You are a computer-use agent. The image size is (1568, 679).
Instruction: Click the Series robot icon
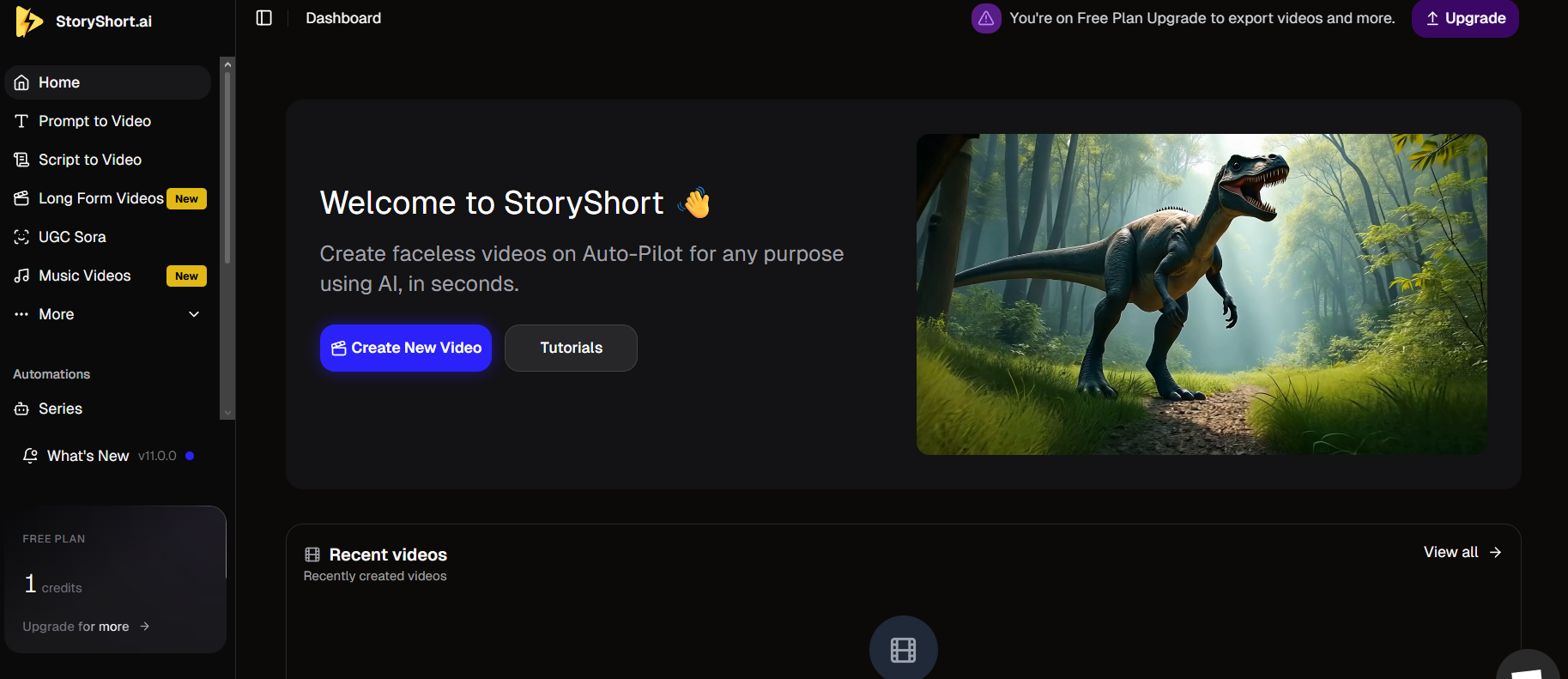[21, 409]
